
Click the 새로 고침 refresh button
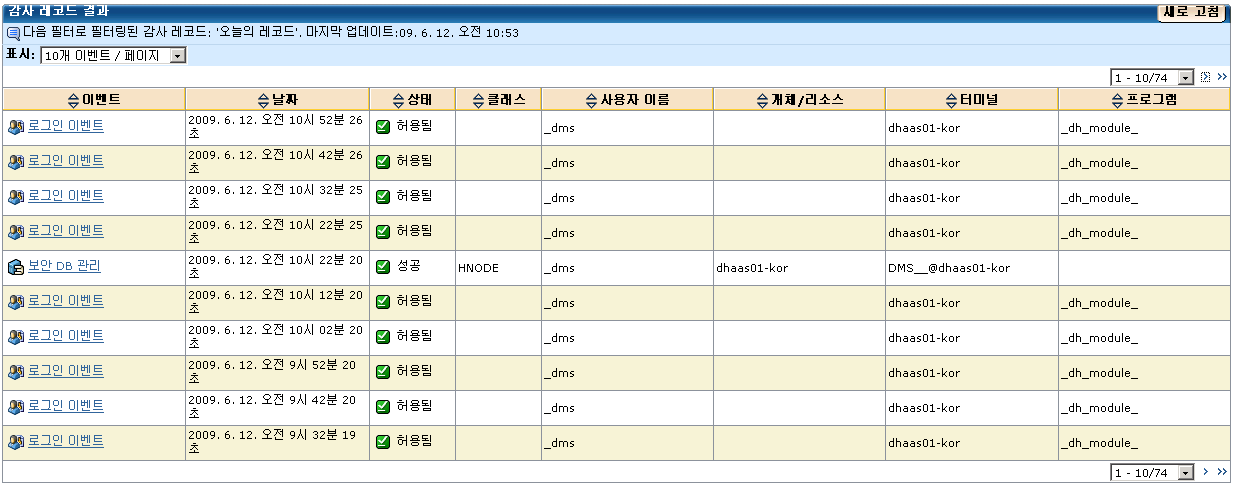[x=1192, y=12]
